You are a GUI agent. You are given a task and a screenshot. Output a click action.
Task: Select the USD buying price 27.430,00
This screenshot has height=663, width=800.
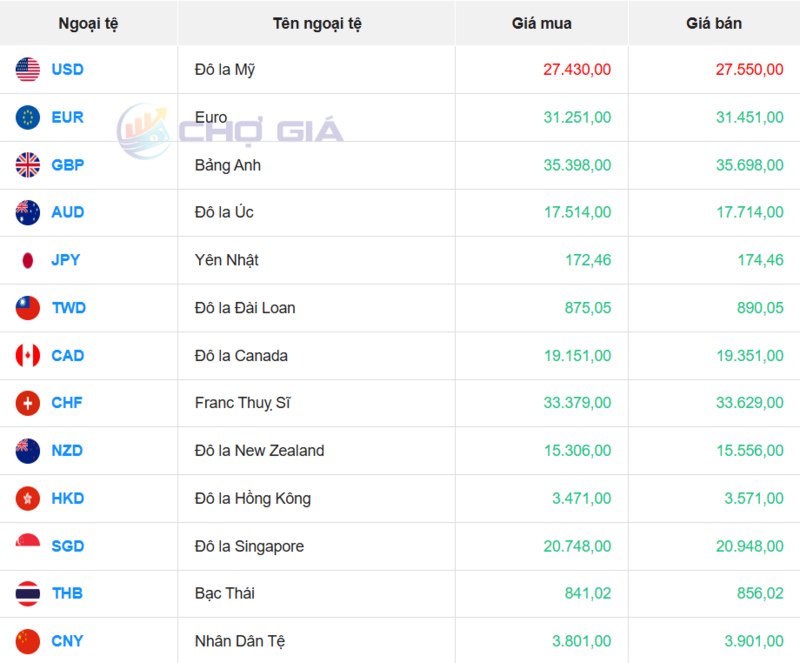pos(576,70)
